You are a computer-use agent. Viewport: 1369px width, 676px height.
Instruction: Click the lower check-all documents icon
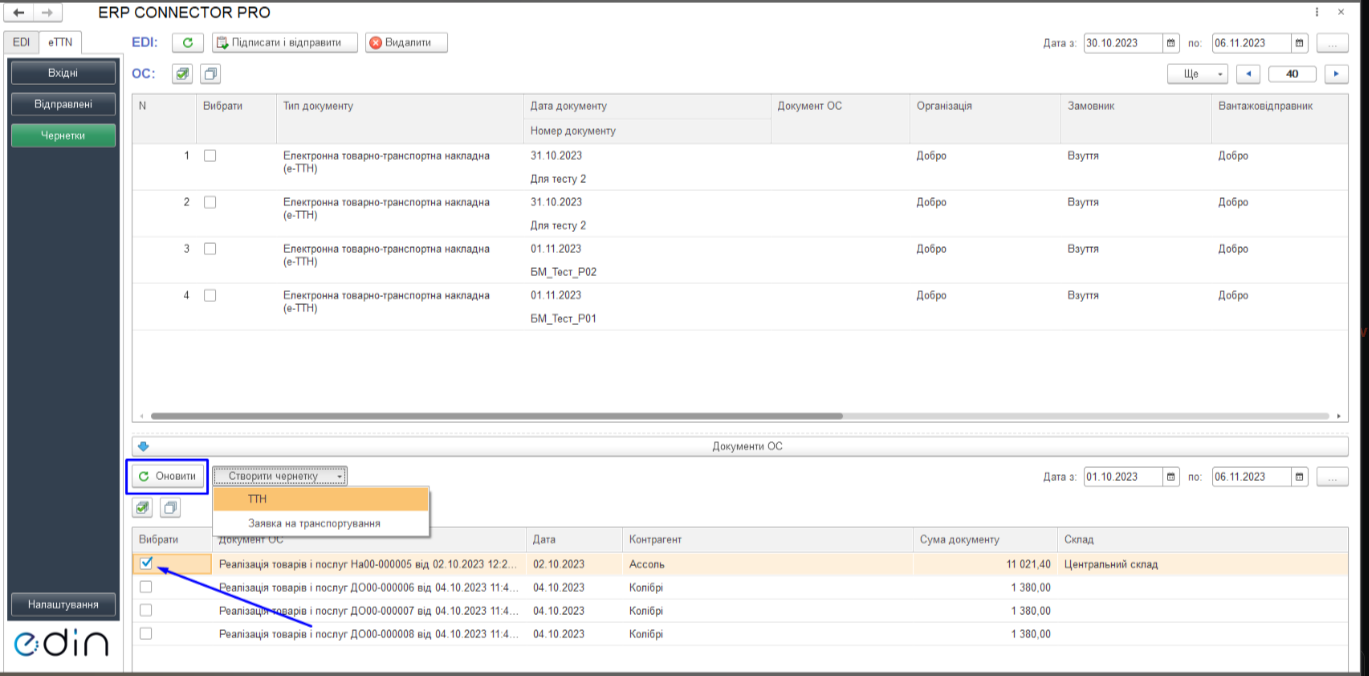[x=142, y=508]
